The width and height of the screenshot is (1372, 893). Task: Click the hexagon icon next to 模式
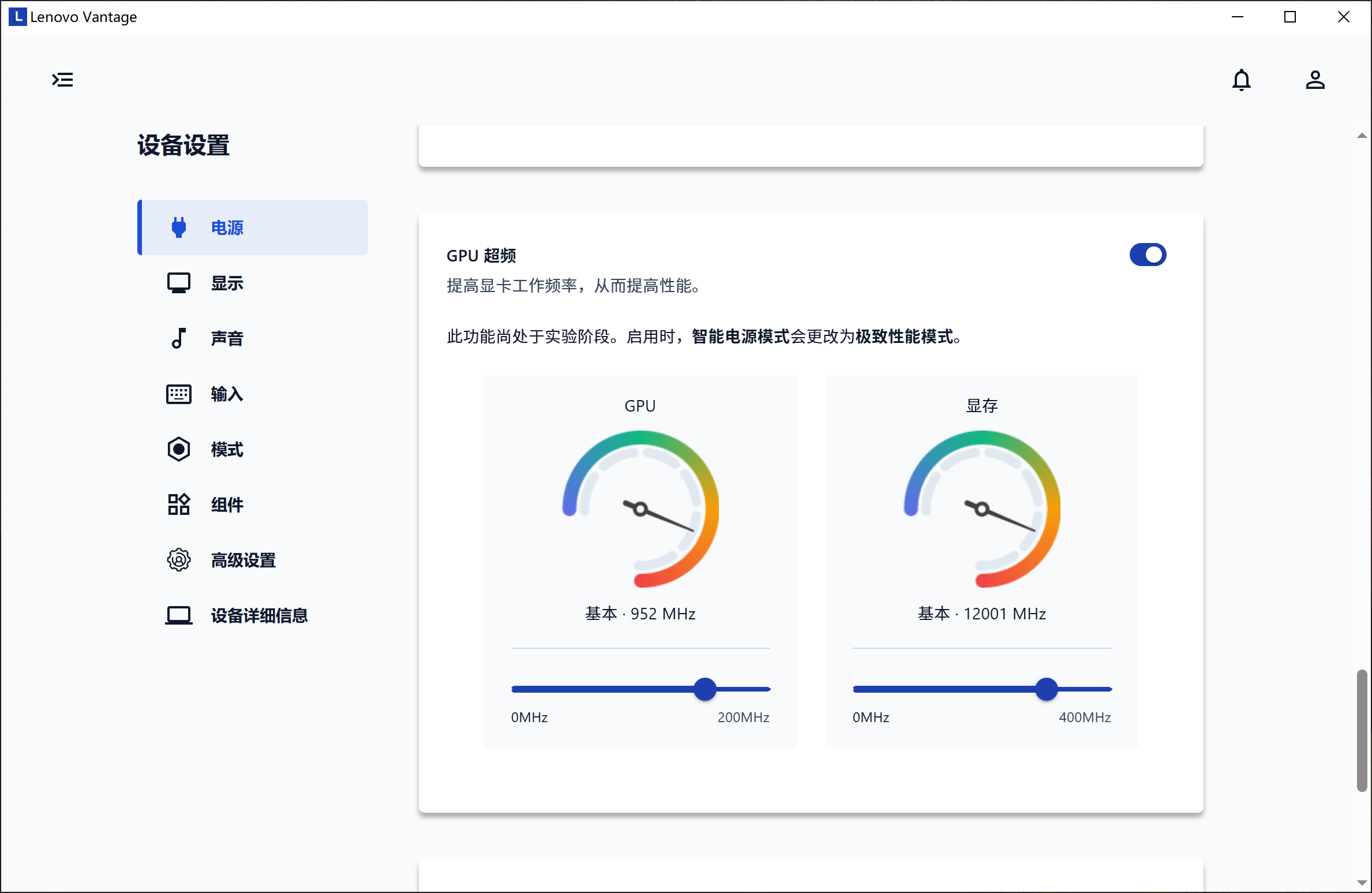[179, 449]
